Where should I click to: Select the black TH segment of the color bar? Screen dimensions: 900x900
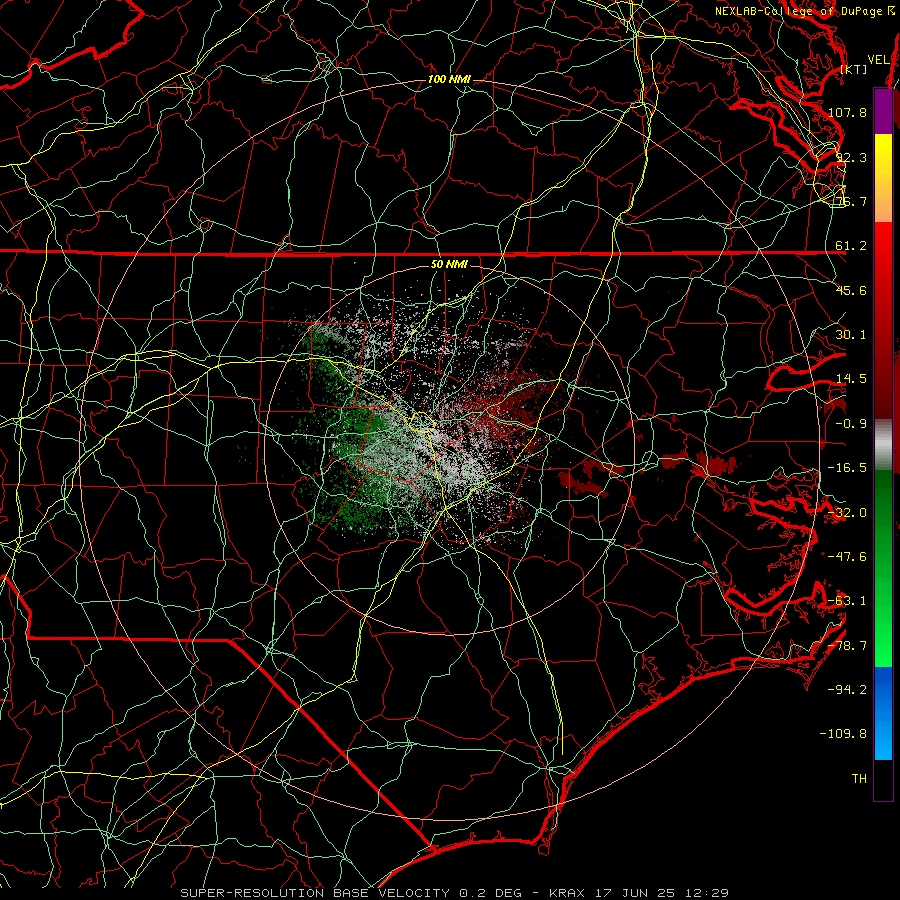tap(883, 780)
